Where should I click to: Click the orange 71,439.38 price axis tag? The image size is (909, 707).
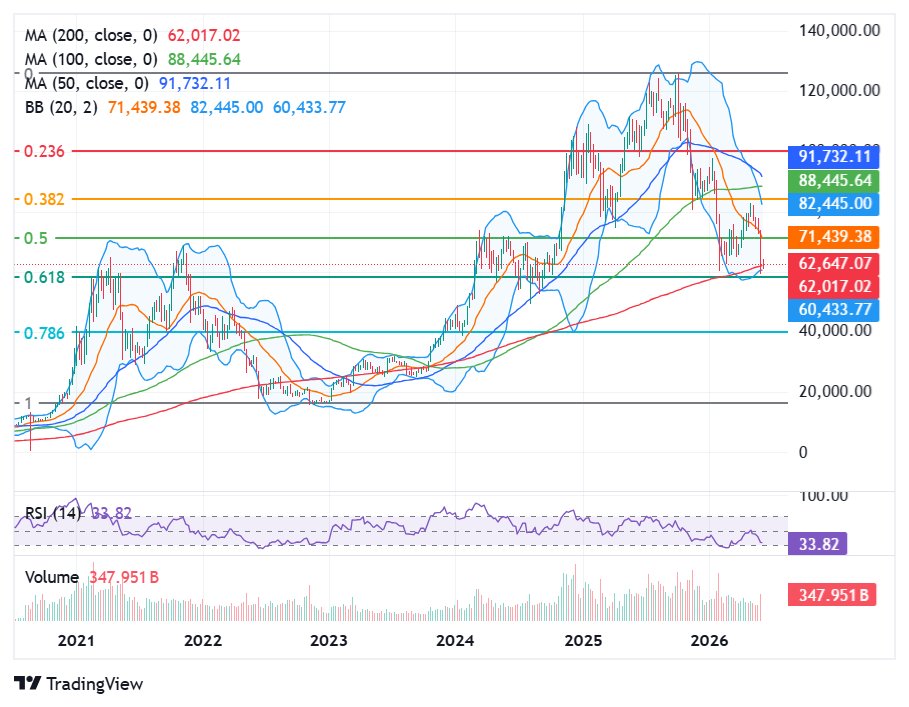(834, 236)
